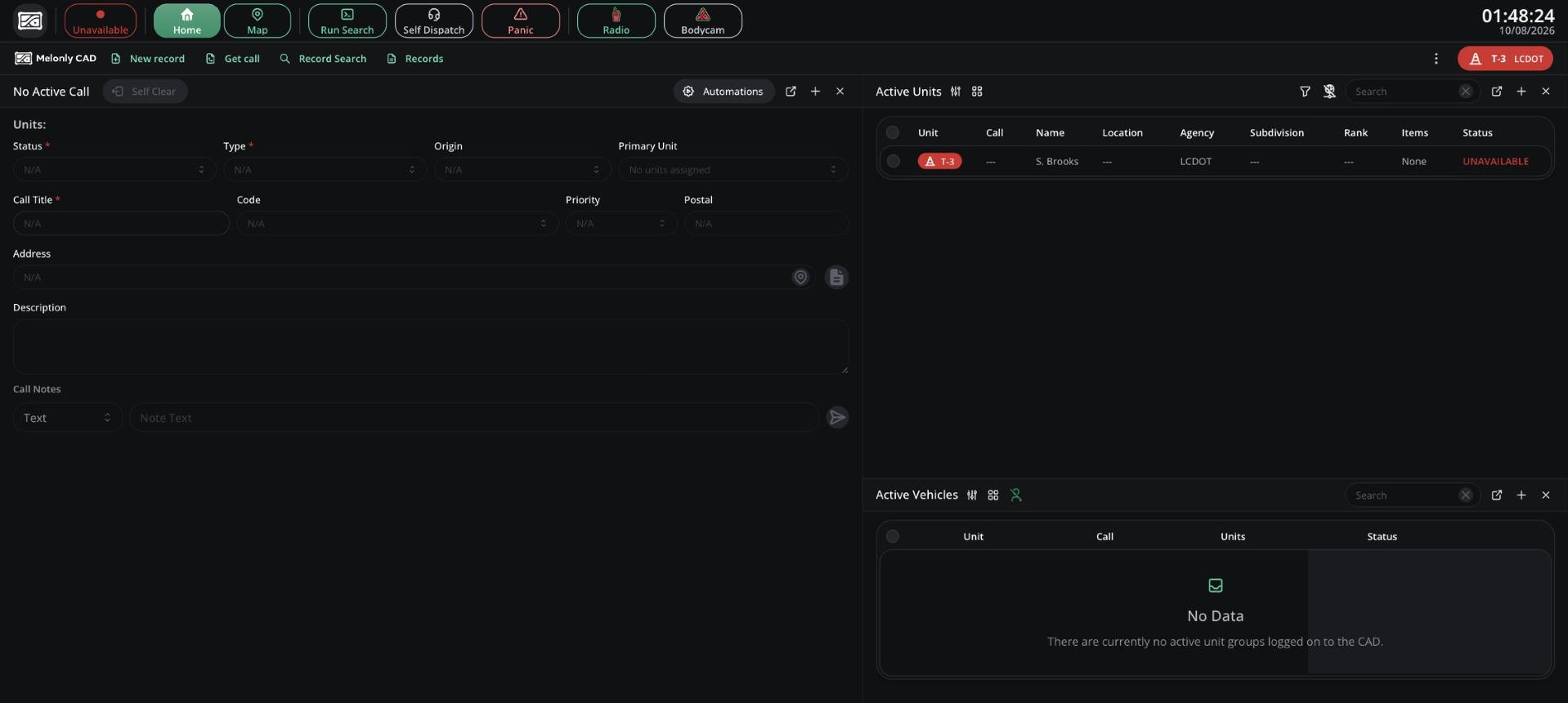Open Active Units column settings sliders icon
Image resolution: width=1568 pixels, height=703 pixels.
pyautogui.click(x=956, y=92)
